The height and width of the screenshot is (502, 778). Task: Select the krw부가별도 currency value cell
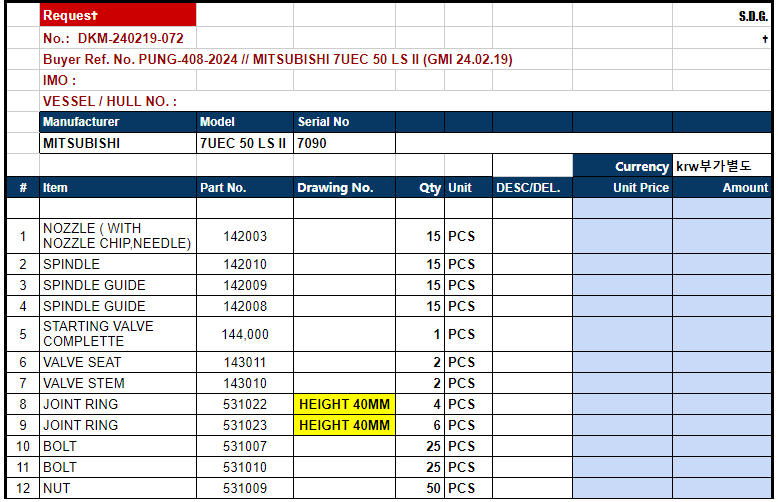tap(722, 166)
